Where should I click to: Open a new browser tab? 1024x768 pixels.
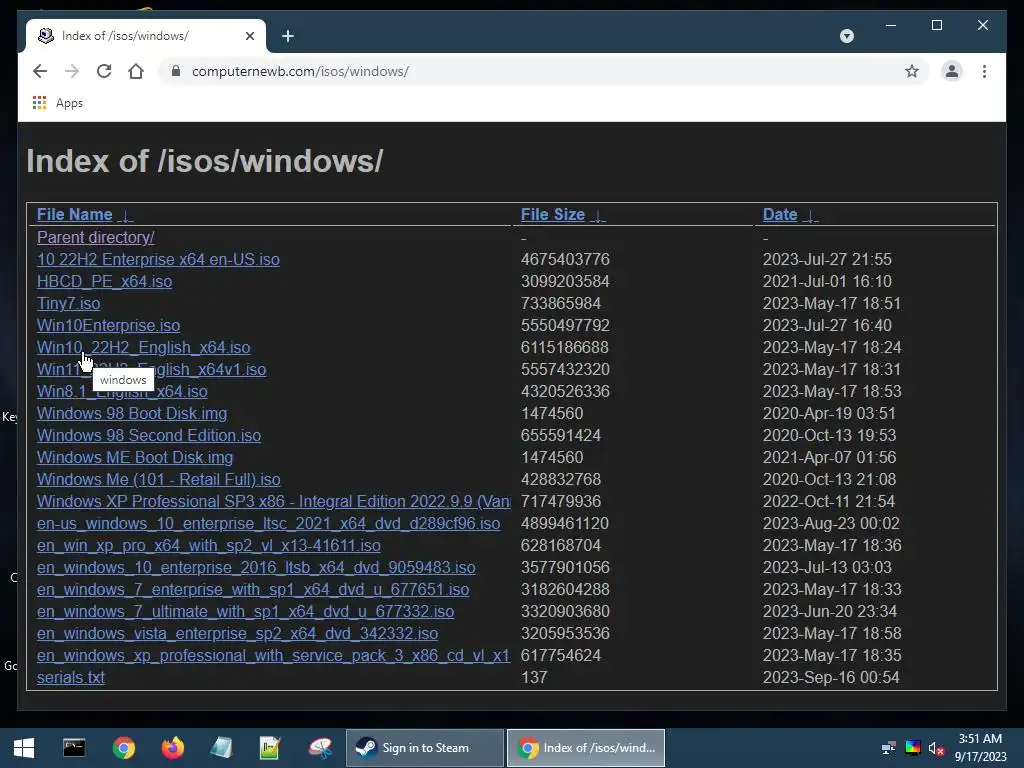(x=287, y=36)
